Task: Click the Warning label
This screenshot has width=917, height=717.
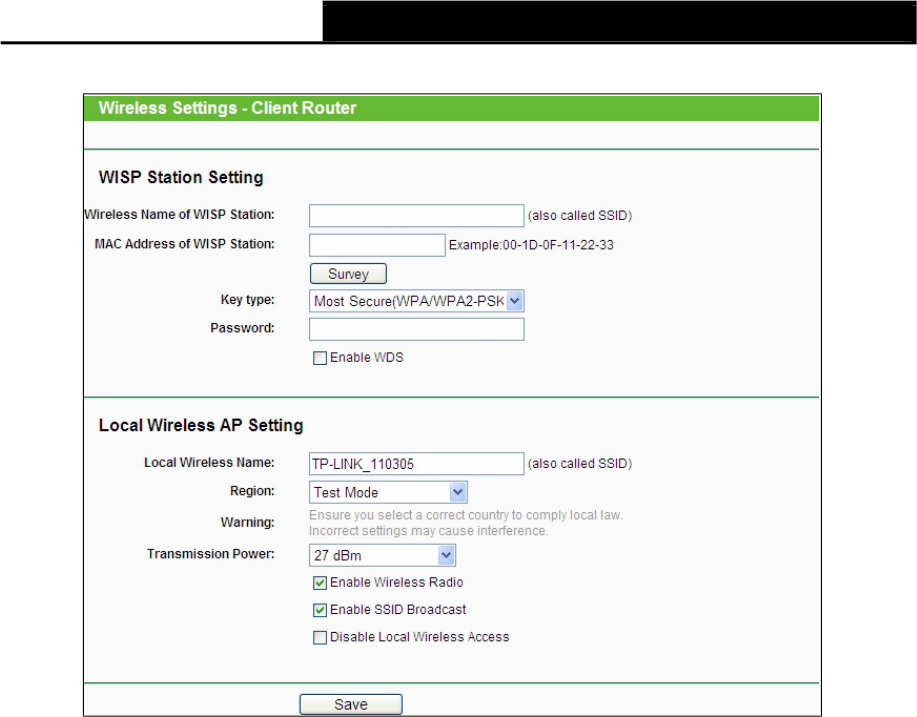Action: (x=247, y=522)
